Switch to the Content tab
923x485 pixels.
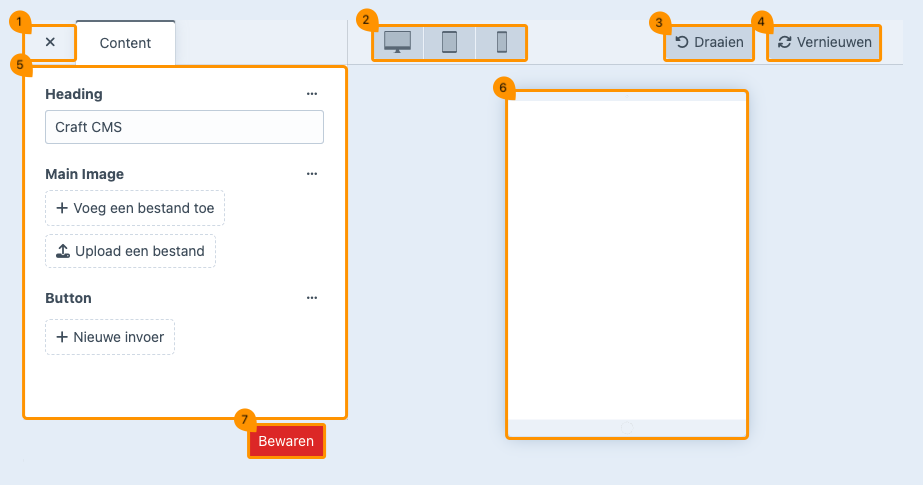click(x=125, y=43)
